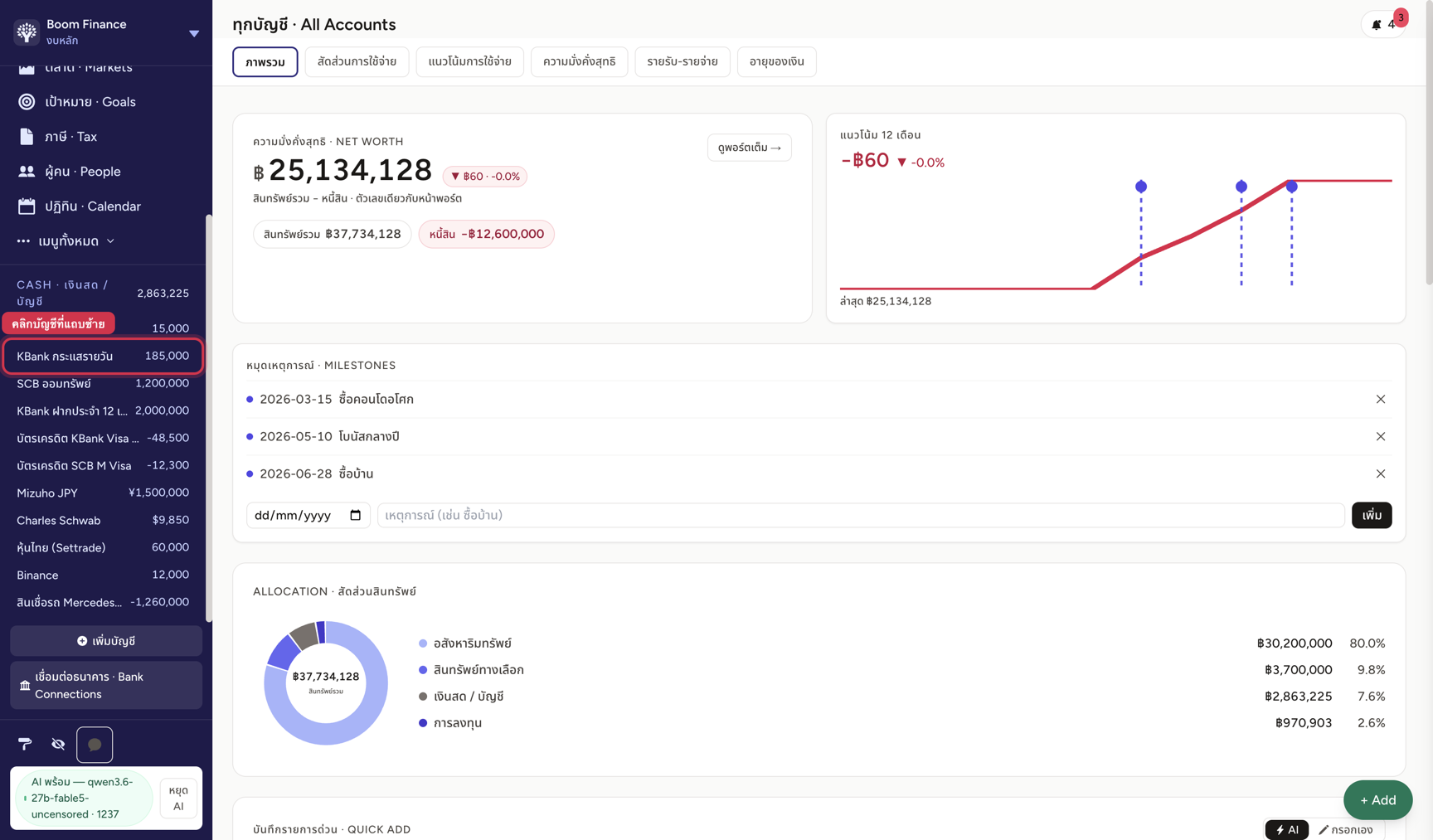Click the allocation donut chart
The height and width of the screenshot is (840, 1433).
tap(326, 683)
